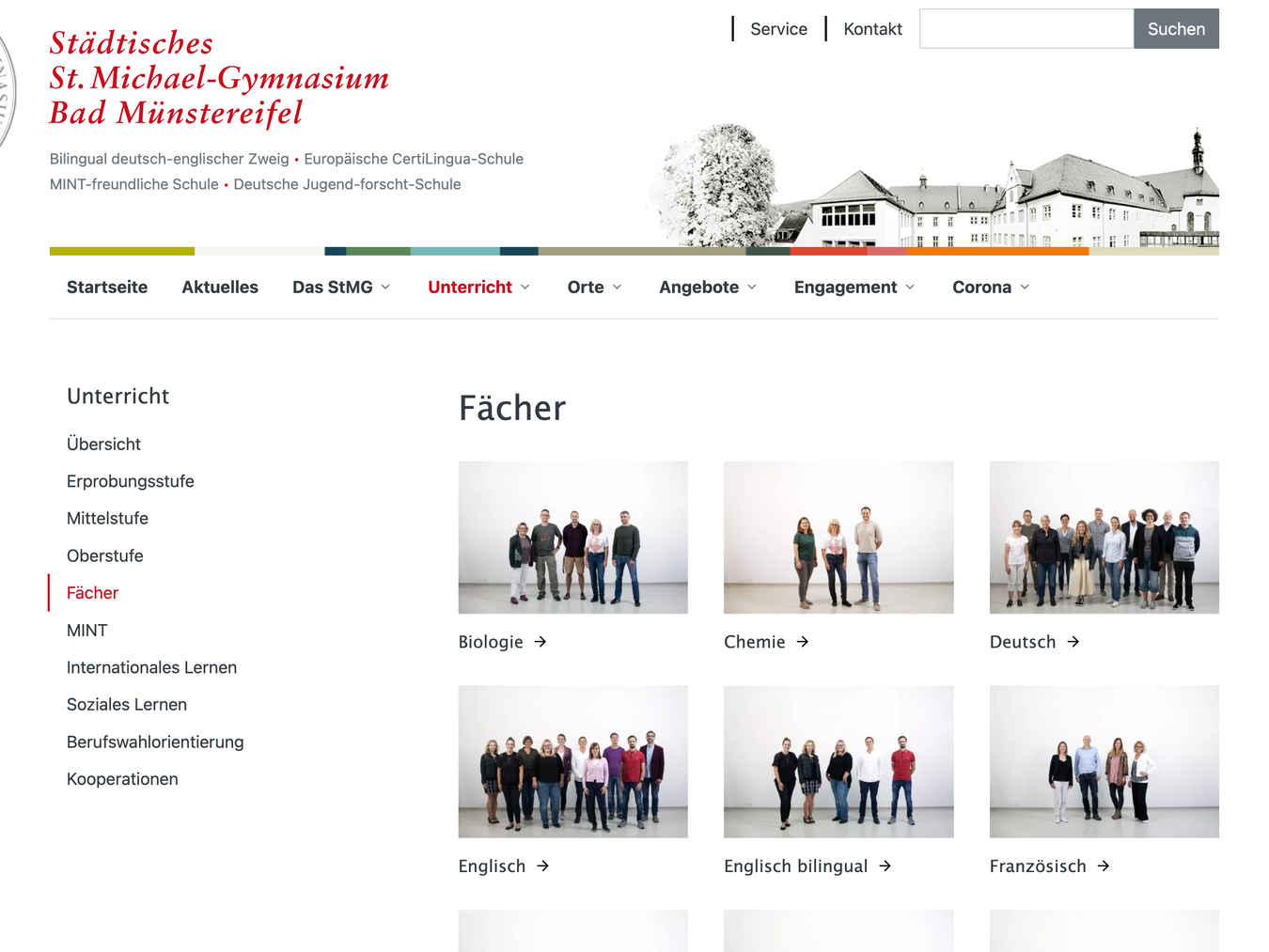1269x952 pixels.
Task: Click the Service link
Action: click(x=778, y=28)
